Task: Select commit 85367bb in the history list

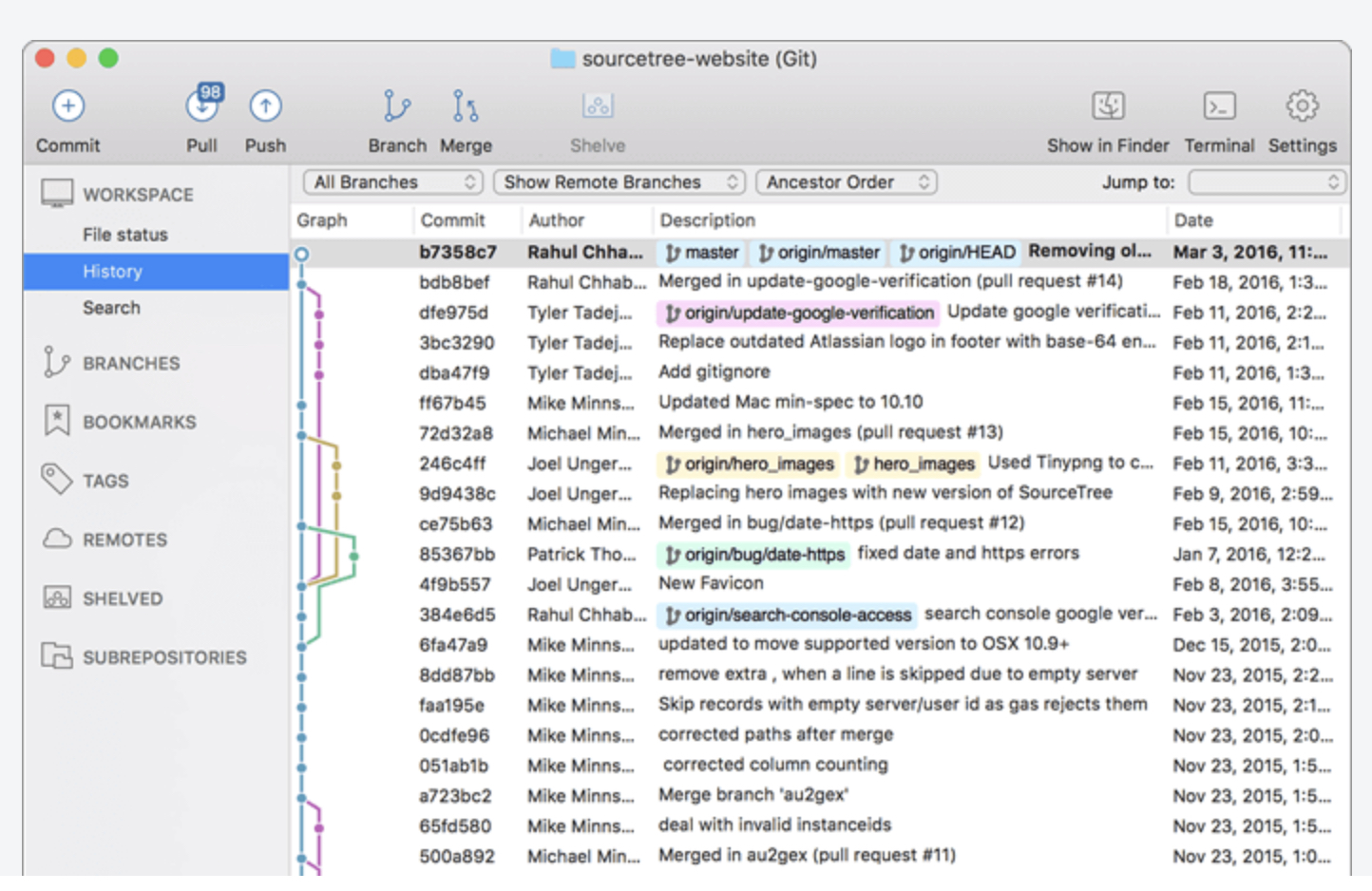Action: pyautogui.click(x=457, y=554)
